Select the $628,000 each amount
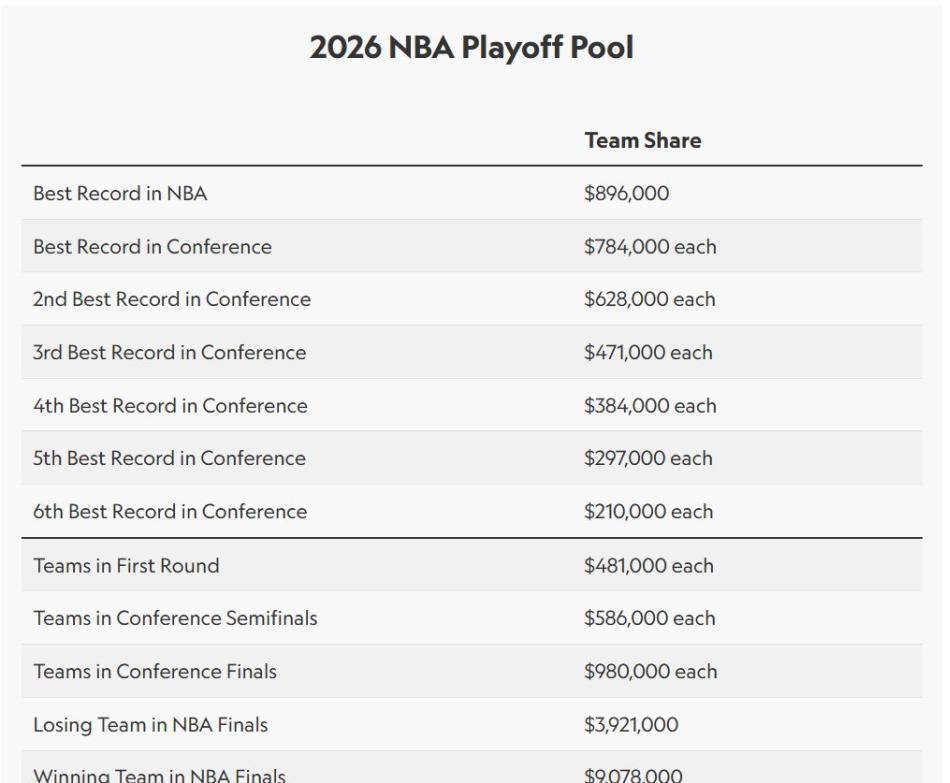This screenshot has height=783, width=950. click(649, 299)
